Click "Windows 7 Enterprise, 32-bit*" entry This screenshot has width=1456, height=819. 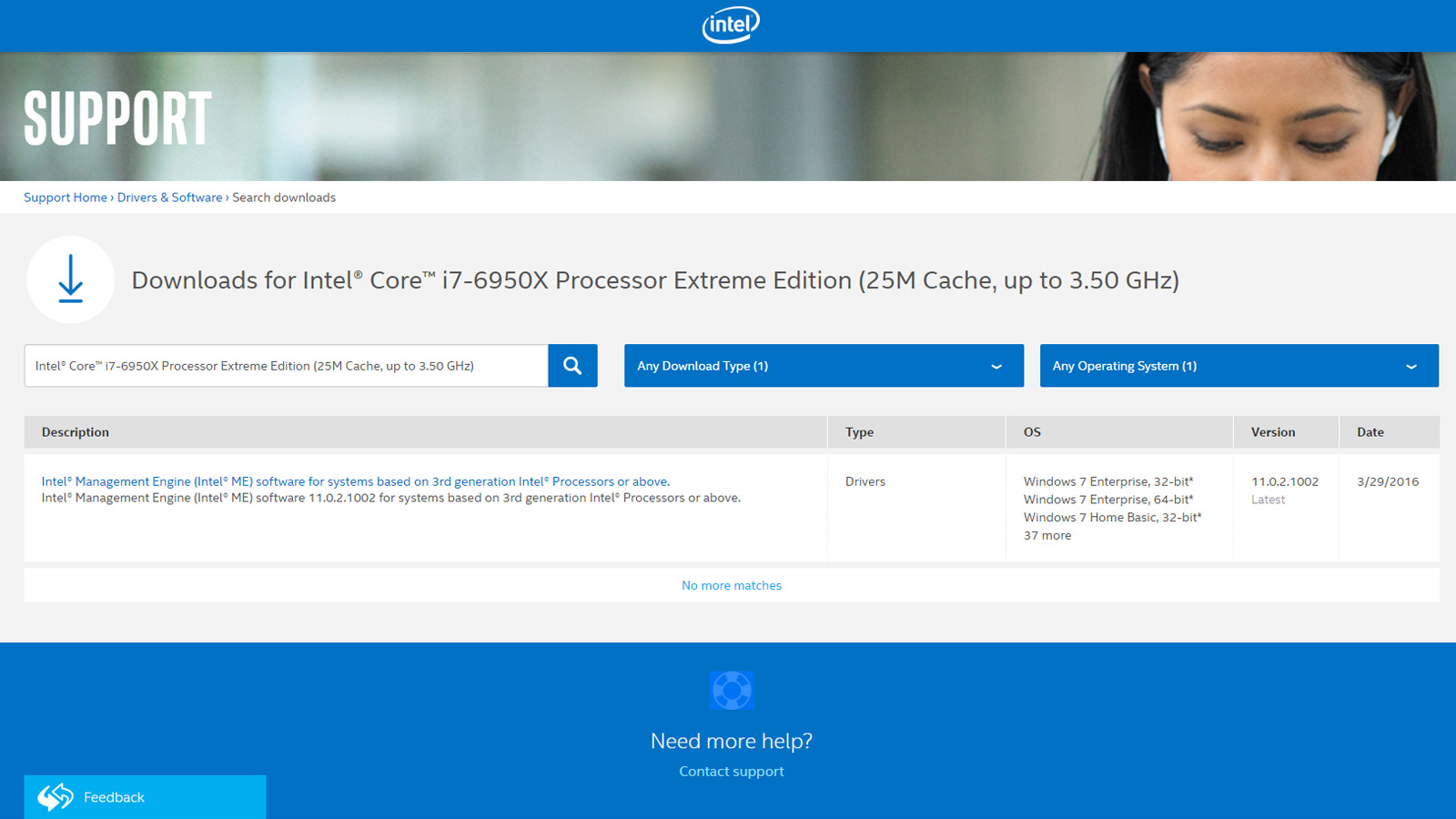(1108, 481)
